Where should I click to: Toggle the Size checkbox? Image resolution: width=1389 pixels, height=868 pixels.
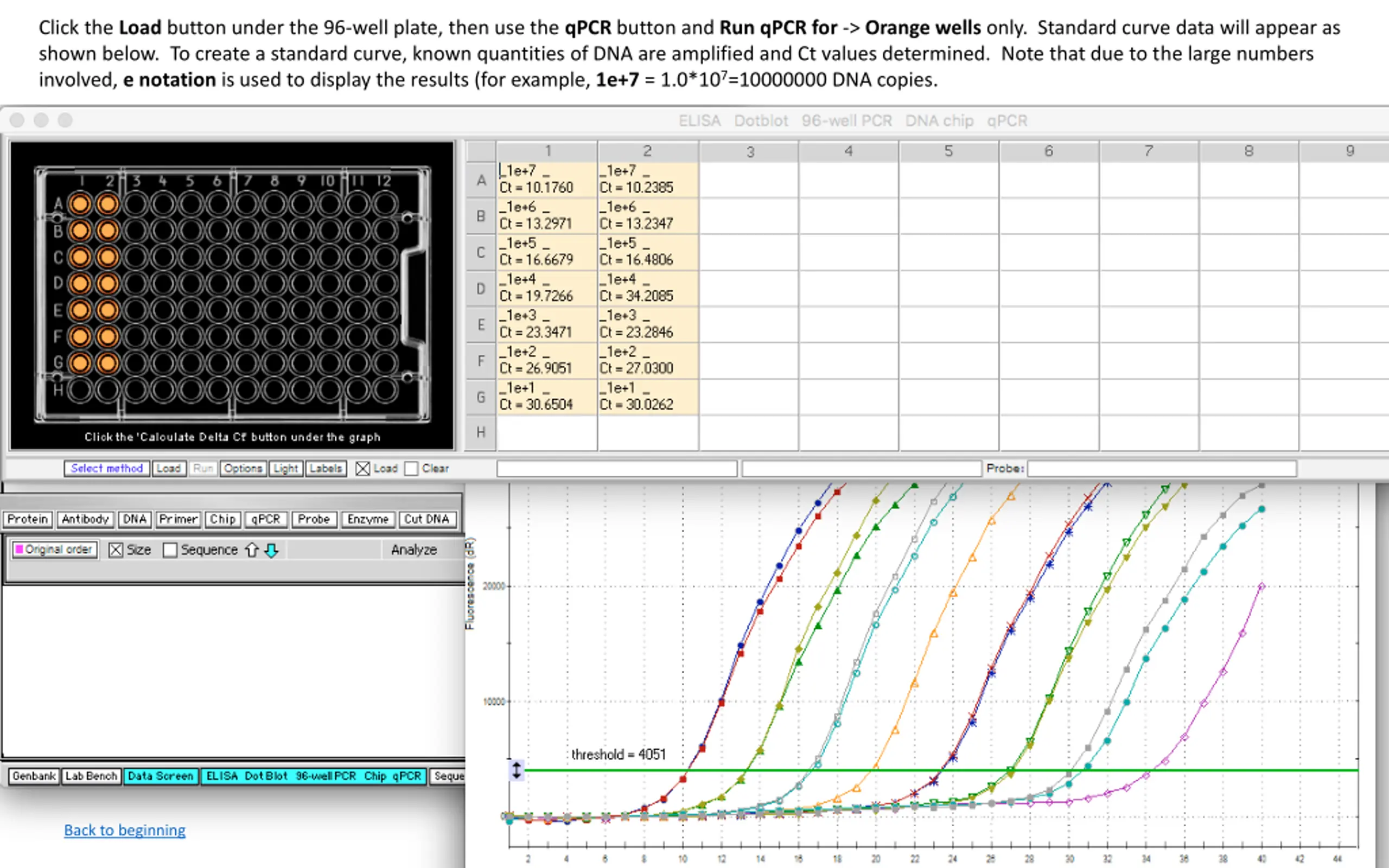pyautogui.click(x=116, y=550)
